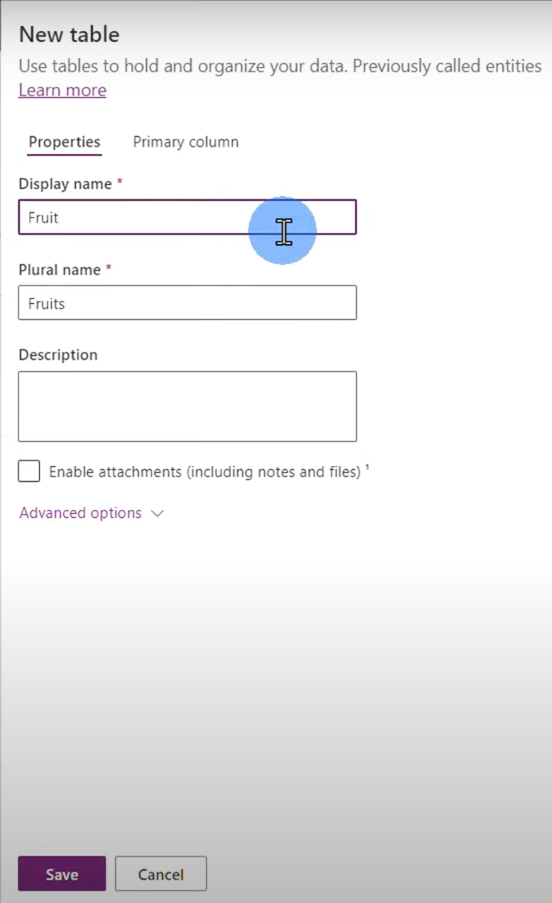Click the Enable attachments label text
This screenshot has width=552, height=903.
coord(204,472)
